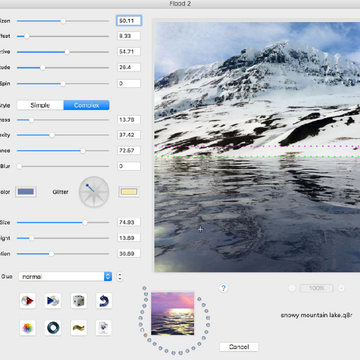
Task: Click the golden wave icon
Action: 79,328
